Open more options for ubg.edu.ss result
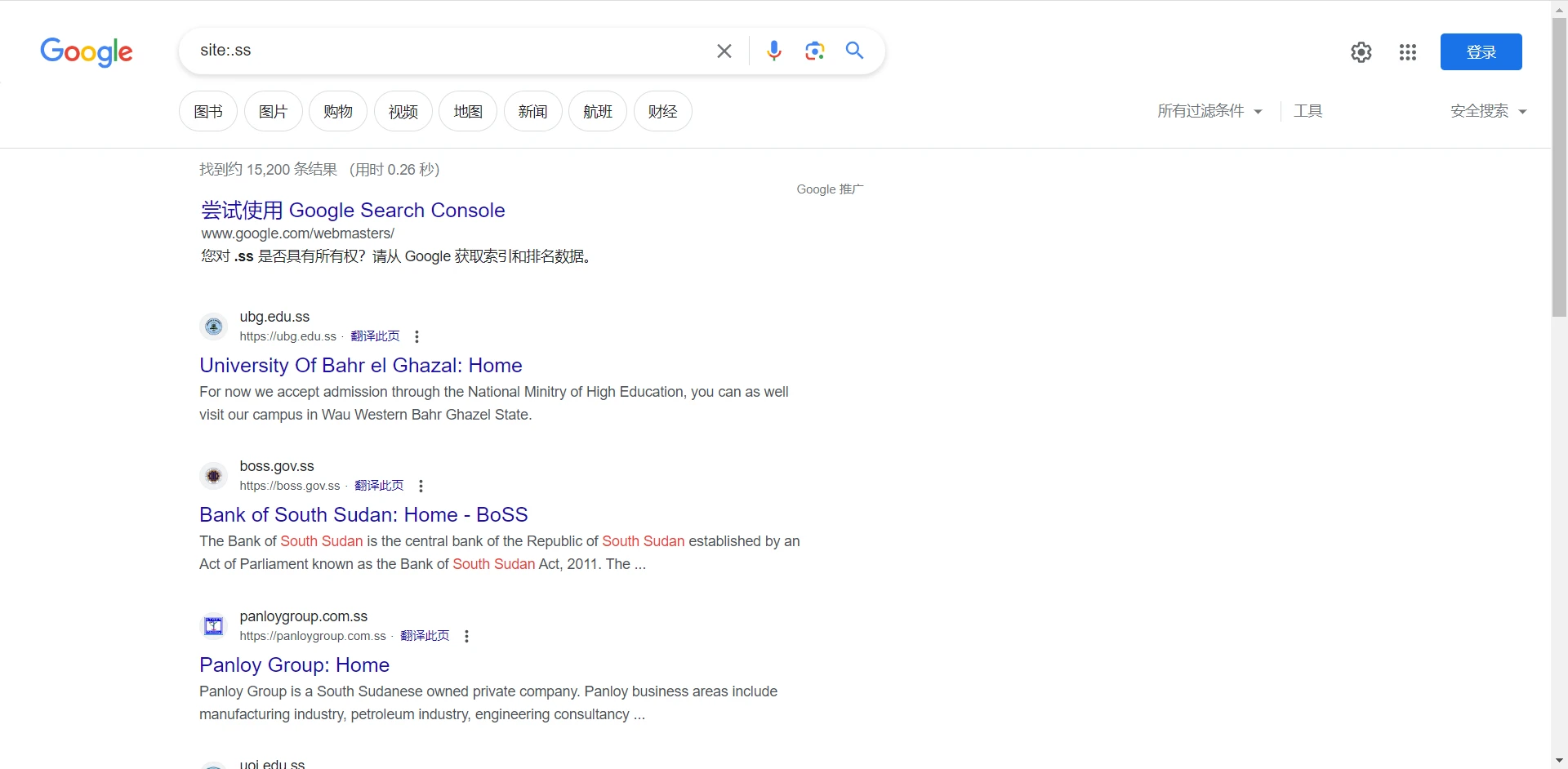 pyautogui.click(x=416, y=337)
